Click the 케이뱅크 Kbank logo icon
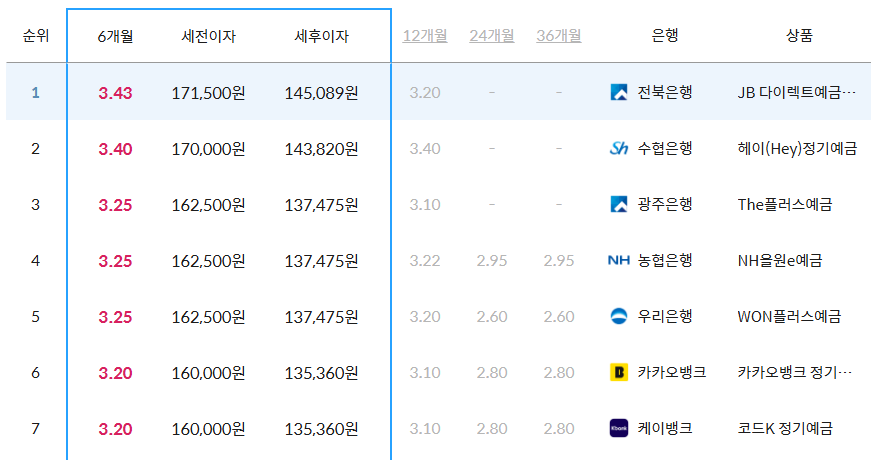The height and width of the screenshot is (460, 871). (x=618, y=428)
